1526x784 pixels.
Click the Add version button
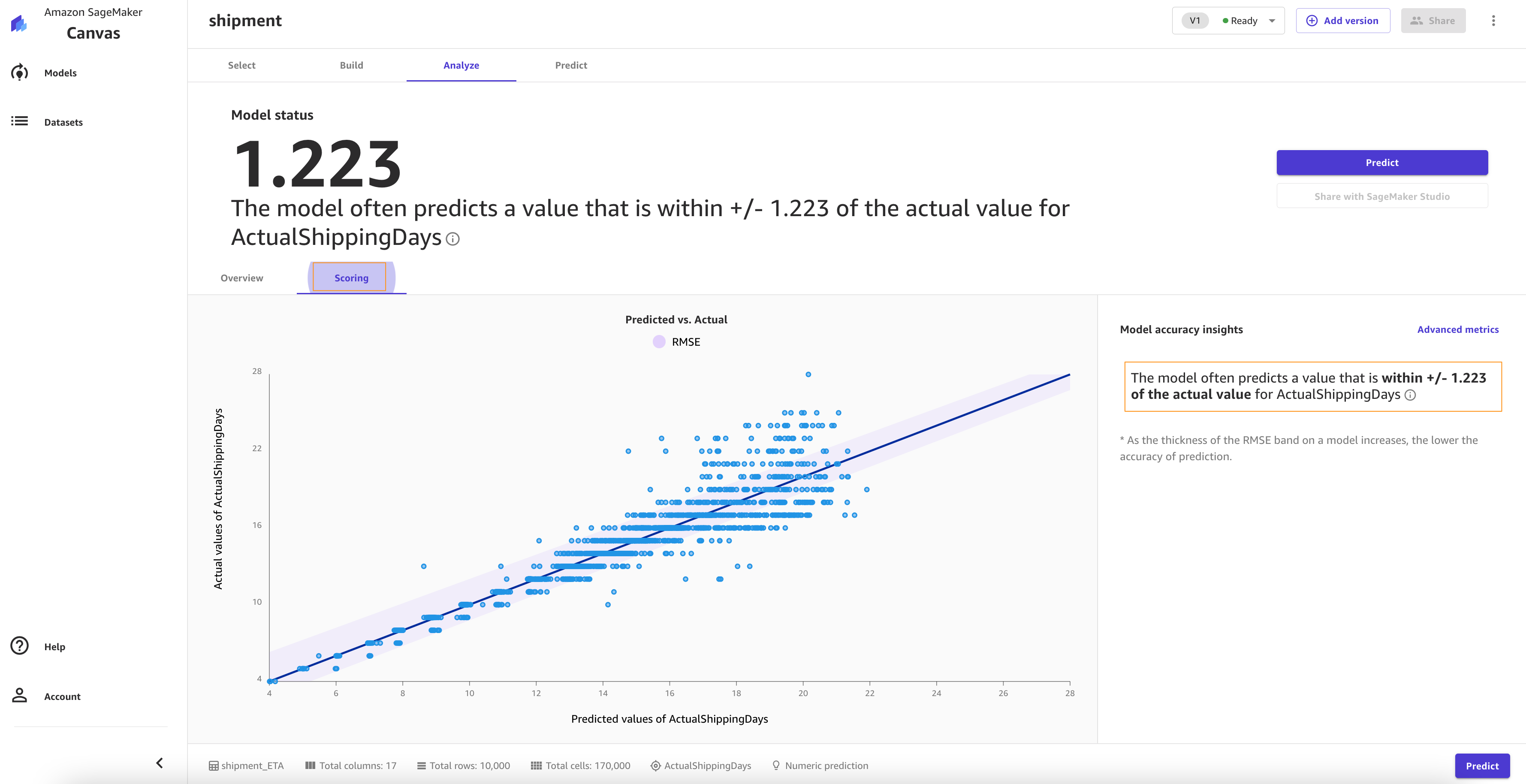point(1342,21)
